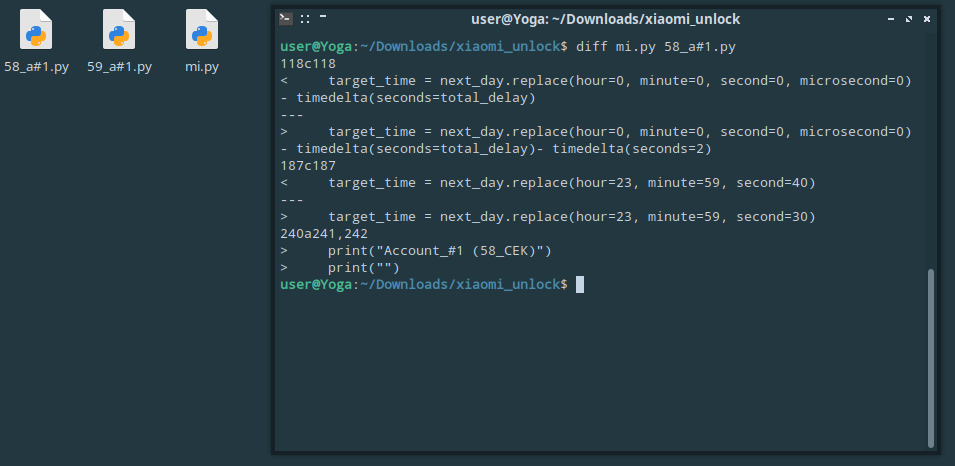Select the 59_a#1.py file icon
Image resolution: width=955 pixels, height=466 pixels.
pos(119,29)
